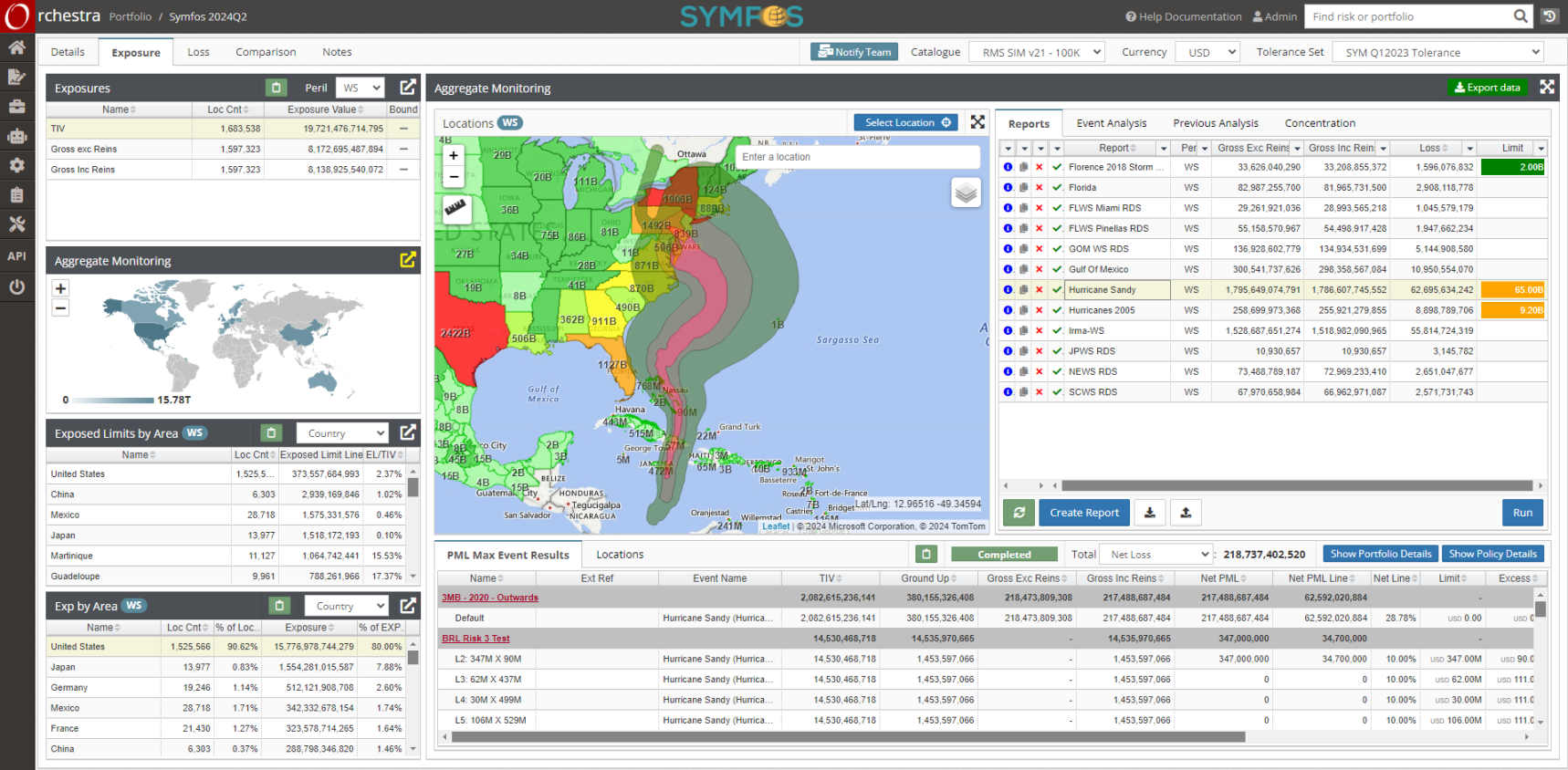1568x770 pixels.
Task: Open the Loss column filter arrow
Action: tap(1469, 148)
